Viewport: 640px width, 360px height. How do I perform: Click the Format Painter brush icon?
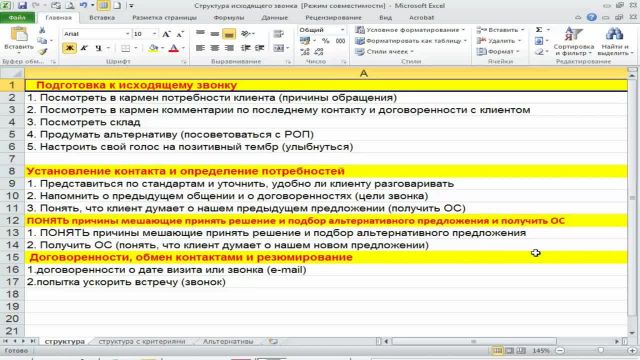(42, 51)
